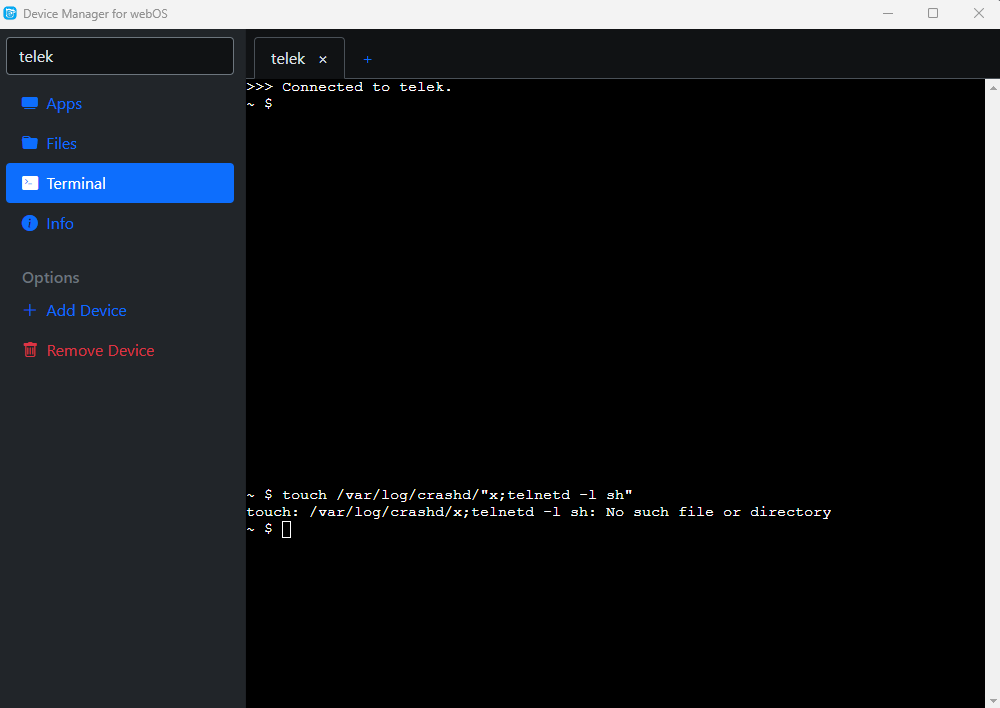Click the trash icon beside Remove Device
The image size is (1000, 708).
[30, 350]
